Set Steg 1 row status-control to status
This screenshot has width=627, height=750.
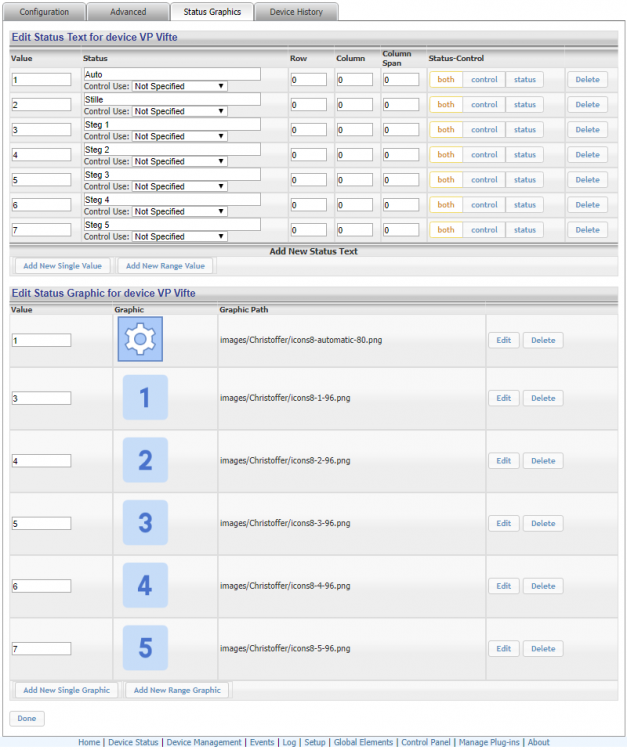pos(525,129)
